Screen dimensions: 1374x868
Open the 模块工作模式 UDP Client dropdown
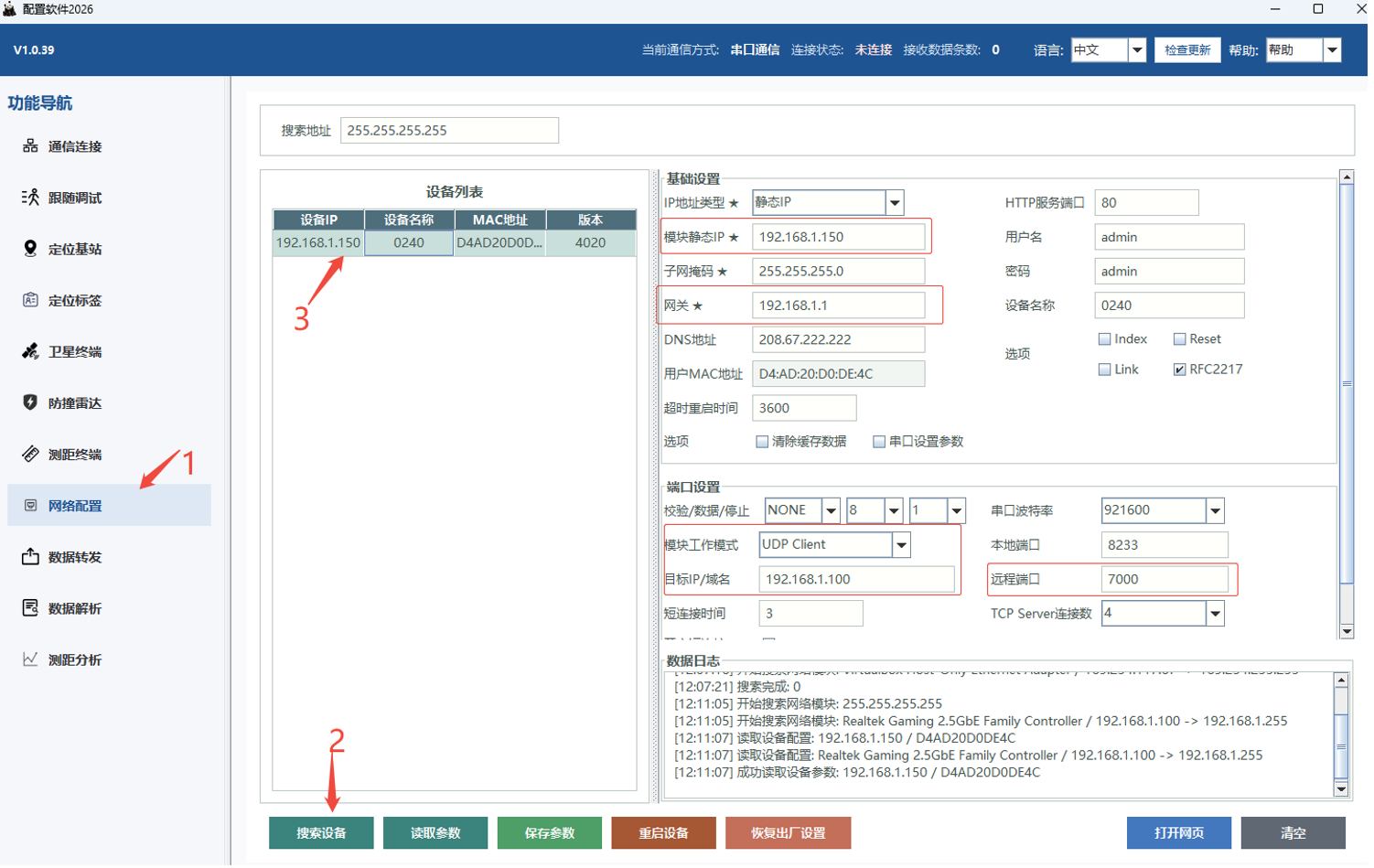point(901,545)
